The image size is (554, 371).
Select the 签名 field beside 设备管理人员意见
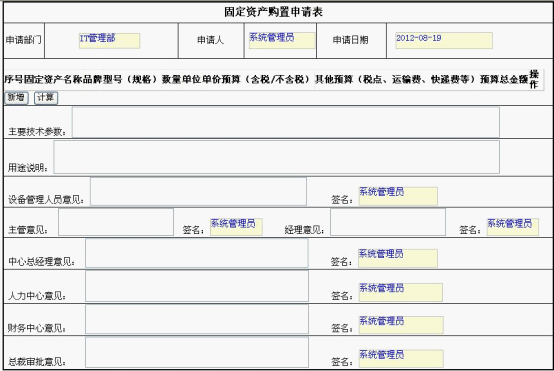tap(398, 196)
